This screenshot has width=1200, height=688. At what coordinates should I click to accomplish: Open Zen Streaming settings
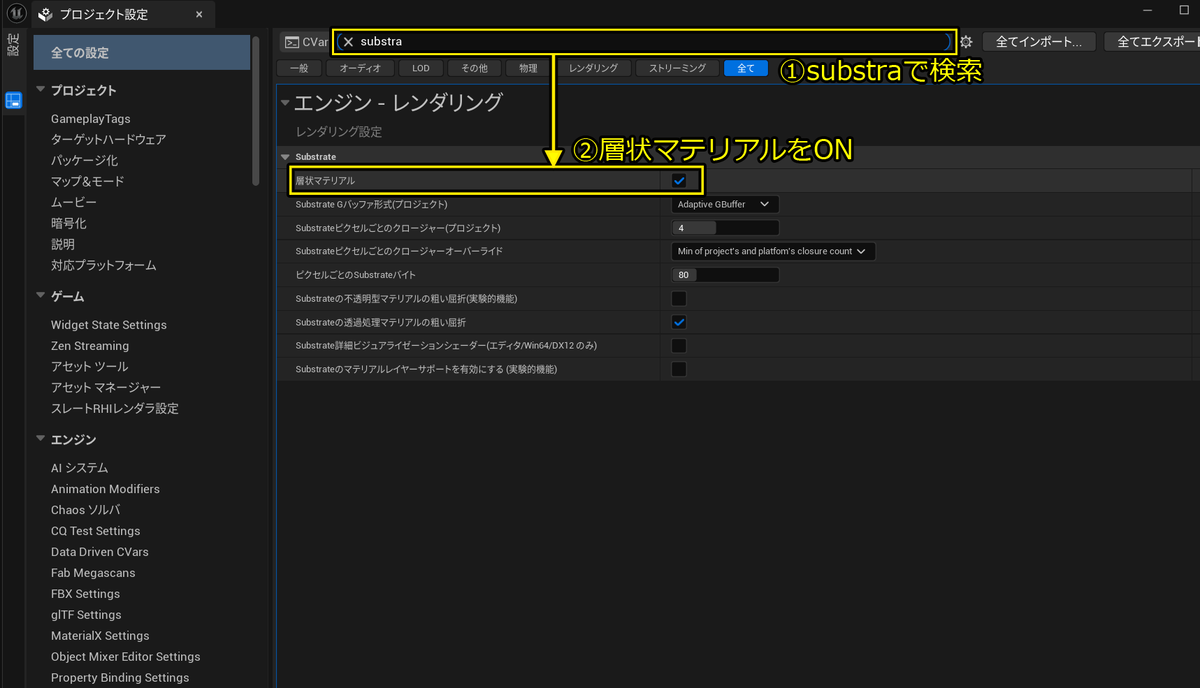point(90,346)
